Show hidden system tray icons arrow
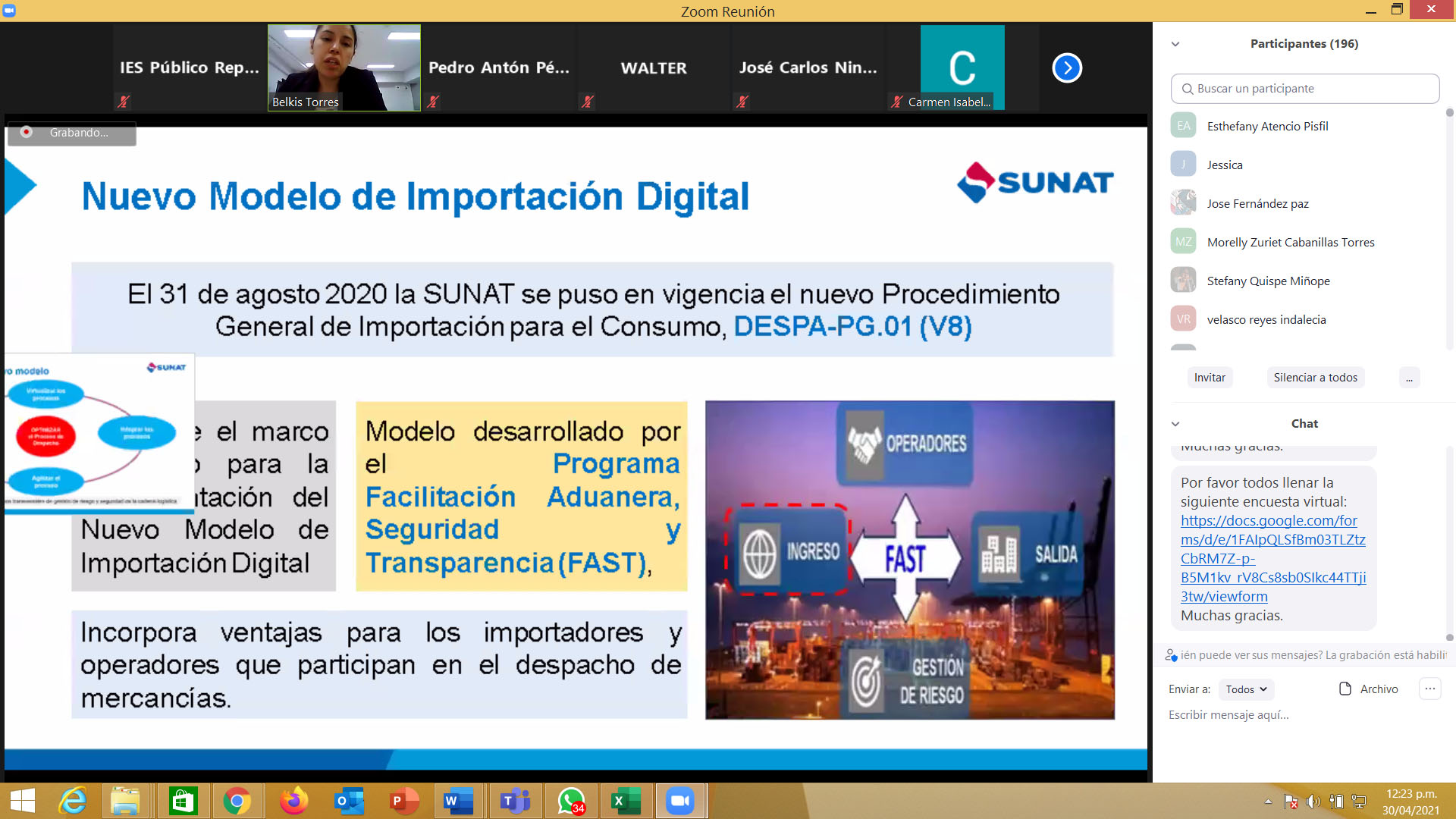The image size is (1456, 819). click(1268, 802)
